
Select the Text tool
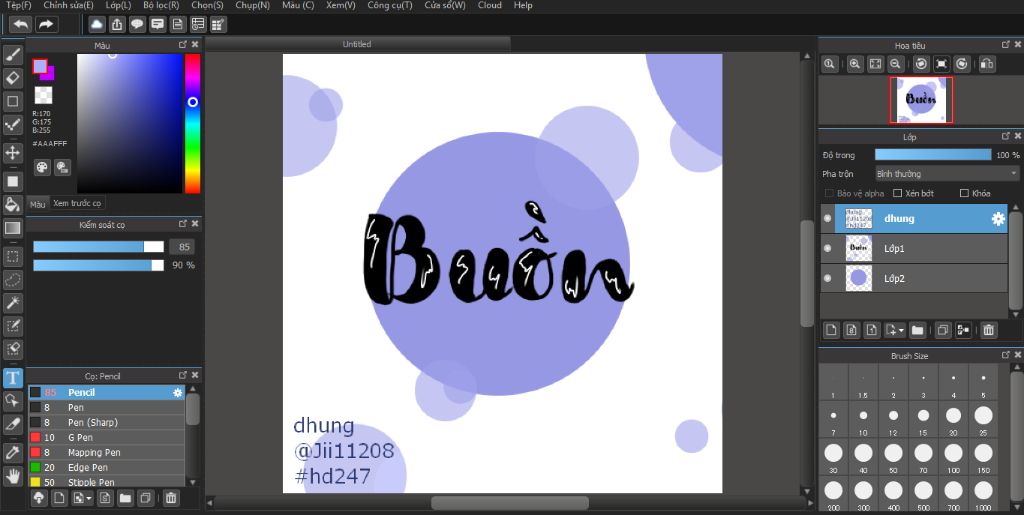12,377
